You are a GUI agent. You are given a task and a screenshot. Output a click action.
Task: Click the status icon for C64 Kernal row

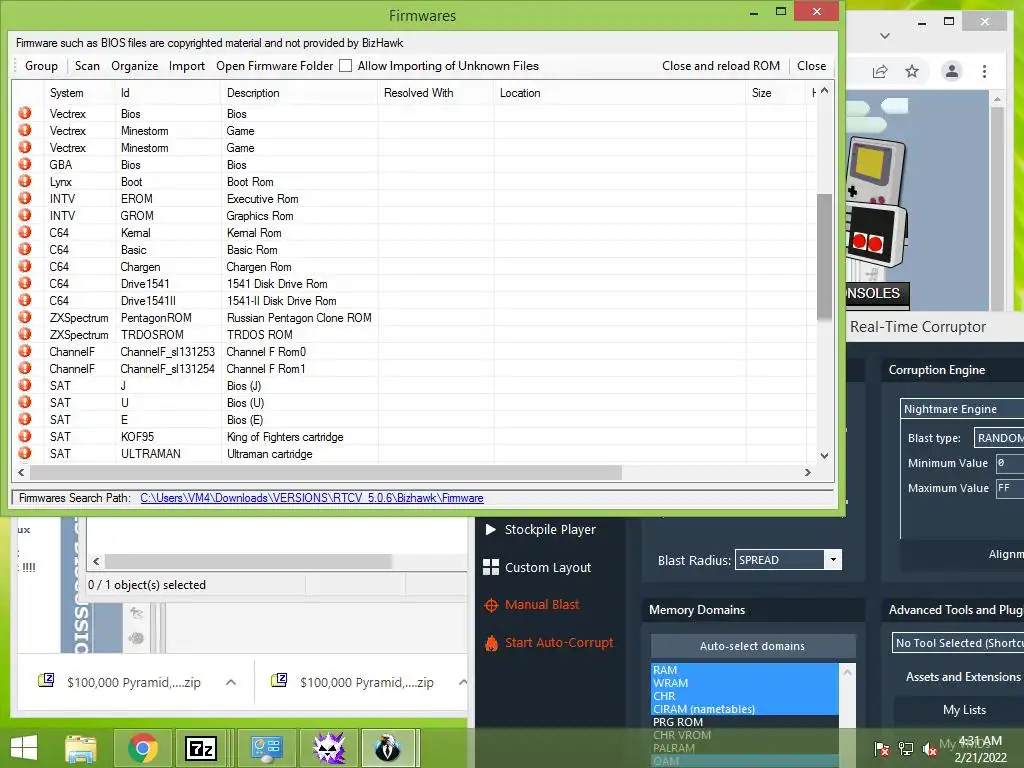click(25, 232)
